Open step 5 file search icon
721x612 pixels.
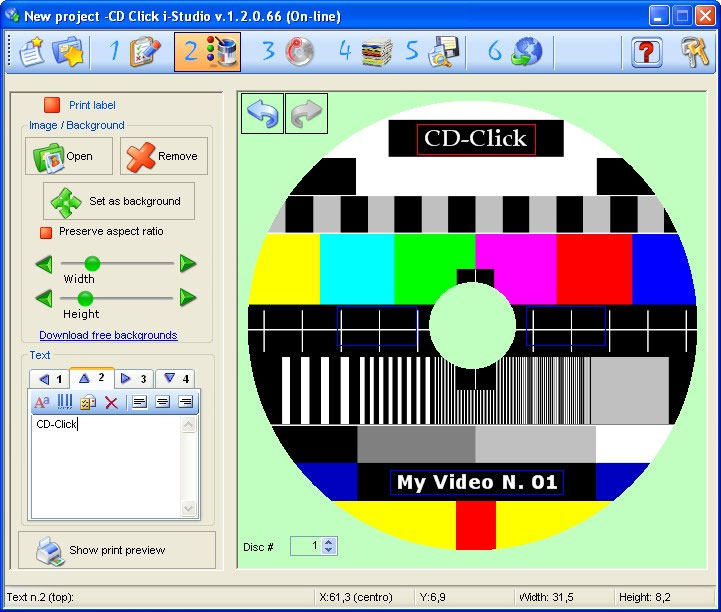[x=432, y=51]
